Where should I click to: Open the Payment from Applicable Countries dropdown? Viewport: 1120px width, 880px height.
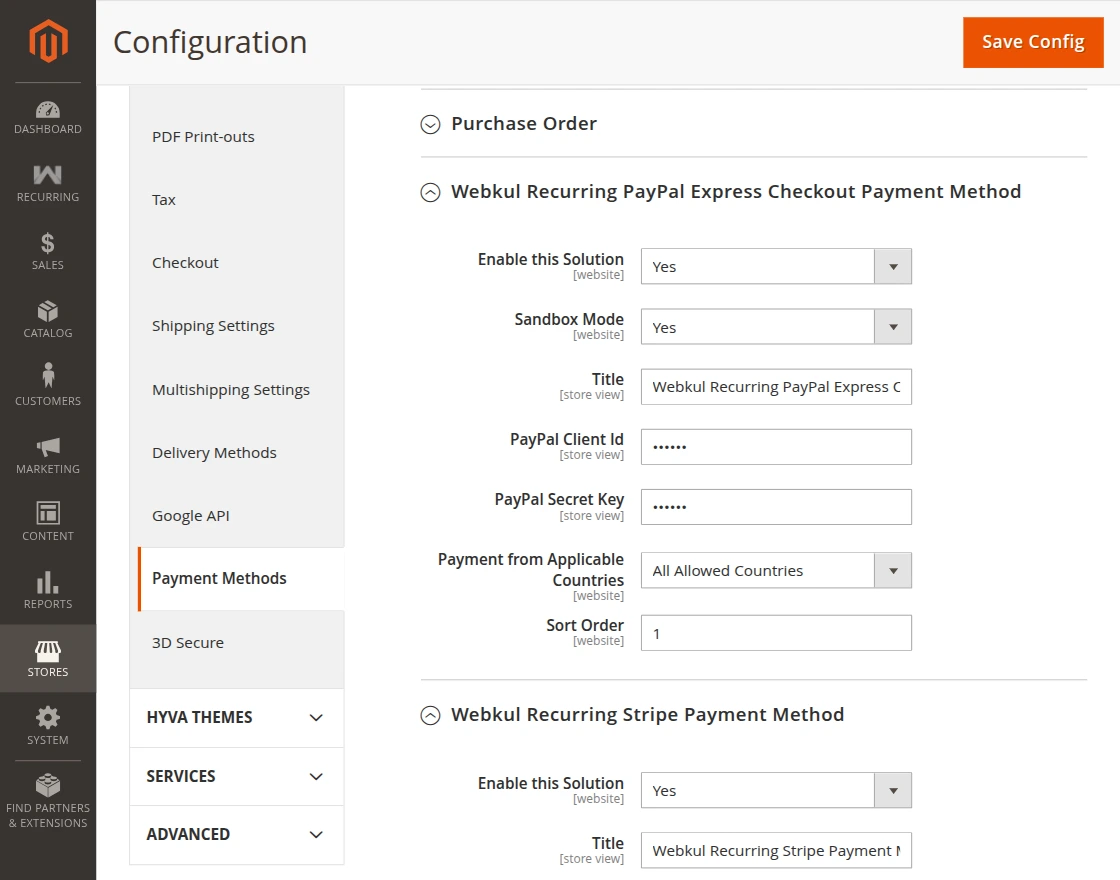(x=891, y=570)
